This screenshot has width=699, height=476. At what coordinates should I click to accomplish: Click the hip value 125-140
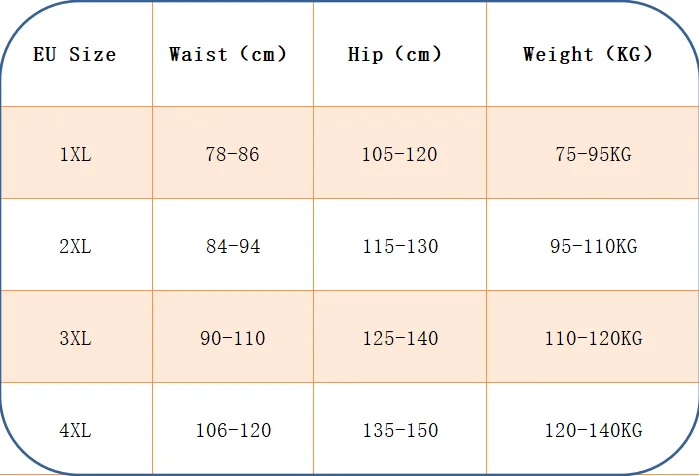coord(400,339)
